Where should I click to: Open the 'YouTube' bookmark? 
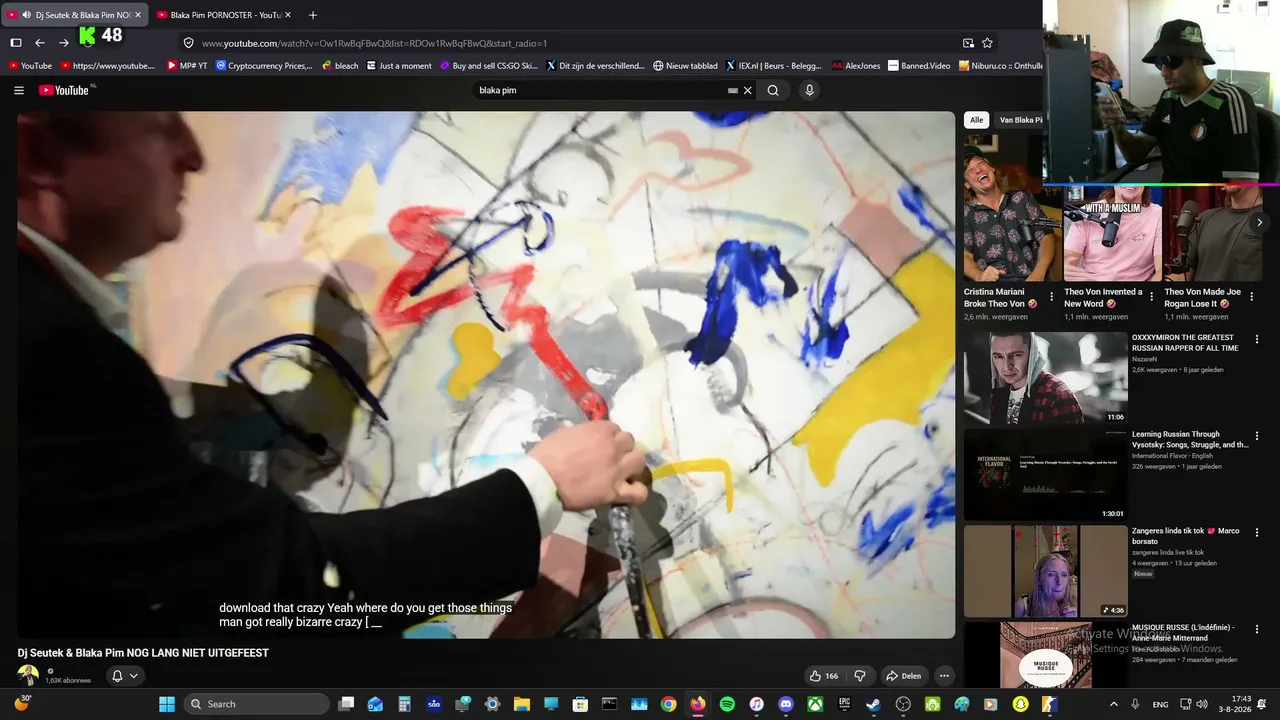coord(30,66)
